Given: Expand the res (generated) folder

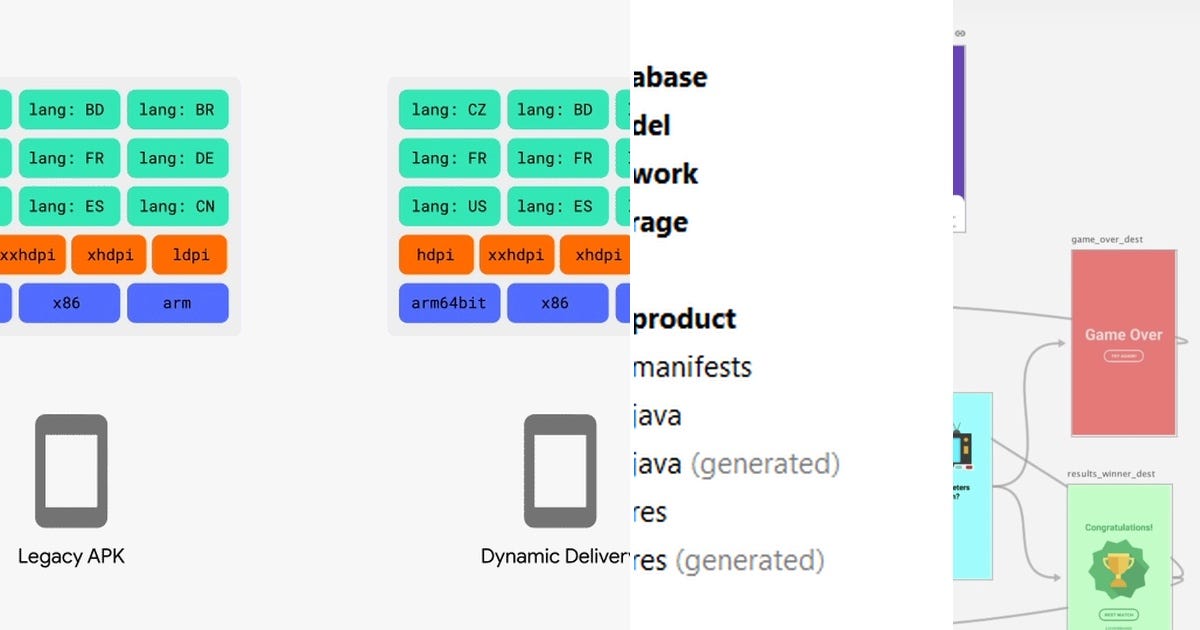Looking at the screenshot, I should (x=730, y=561).
